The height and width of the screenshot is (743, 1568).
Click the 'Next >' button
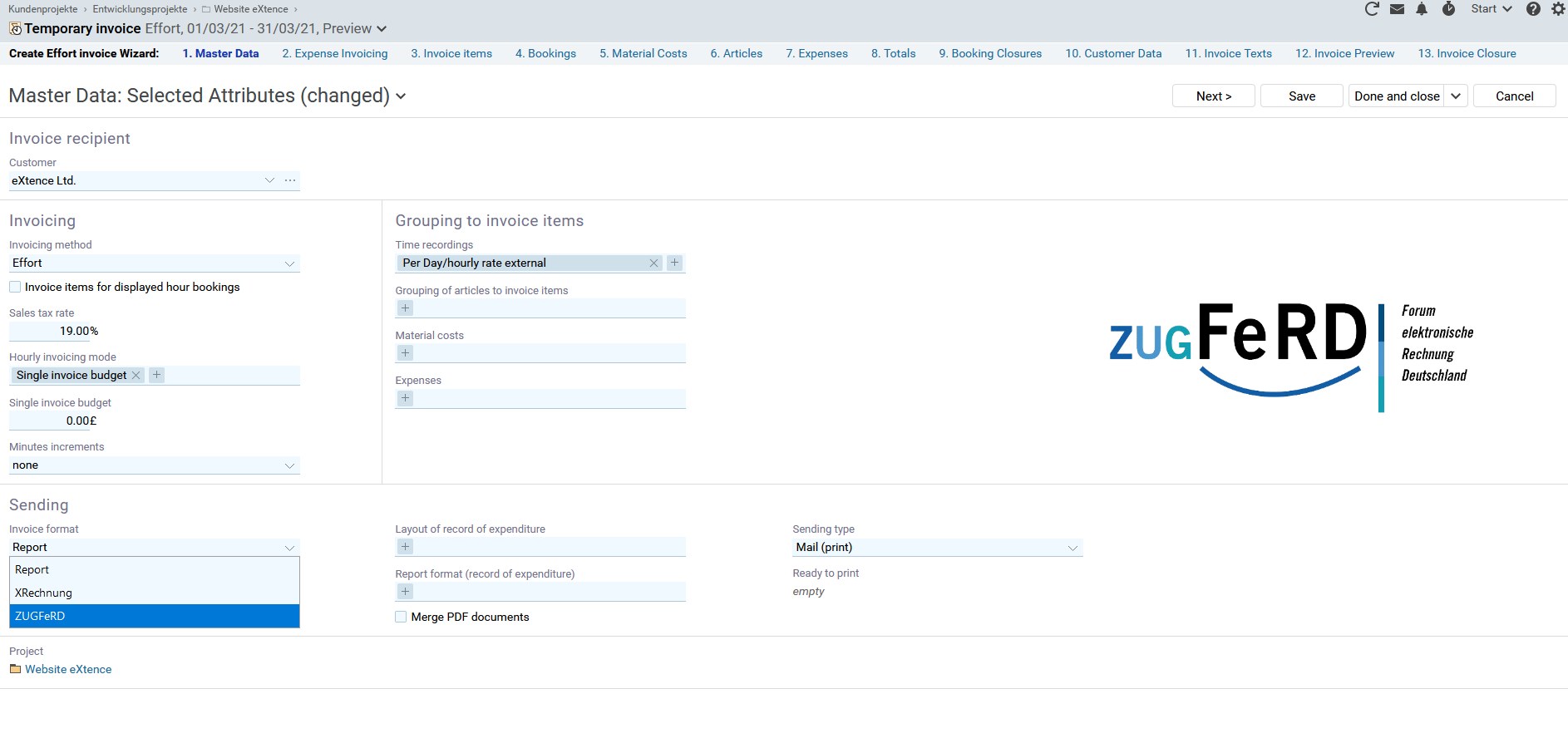[x=1214, y=96]
